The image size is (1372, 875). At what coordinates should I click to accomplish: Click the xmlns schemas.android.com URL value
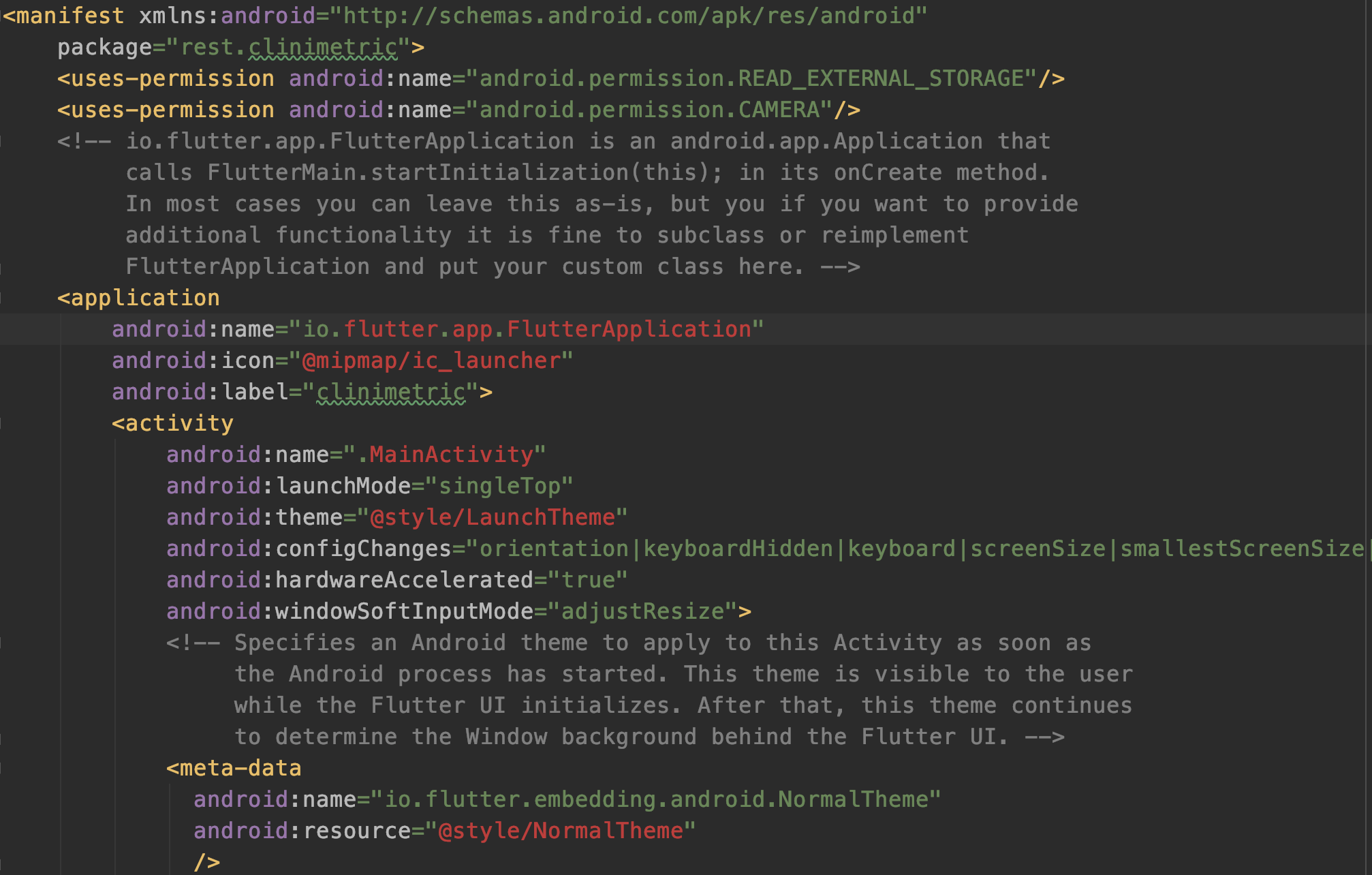(628, 16)
